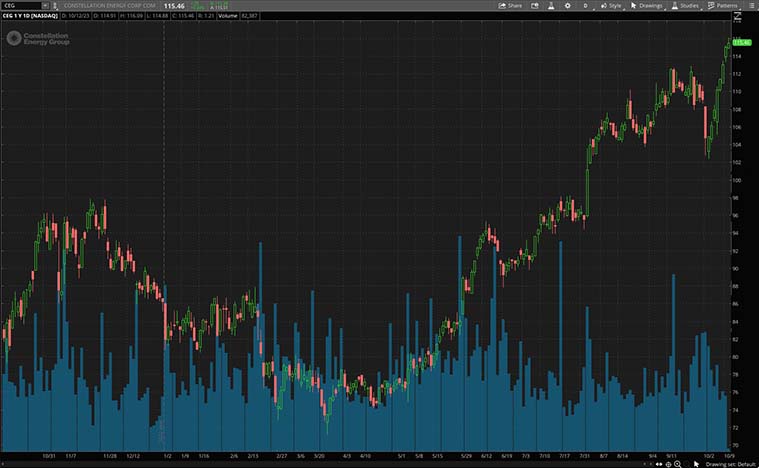Open the Studies menu

(685, 6)
